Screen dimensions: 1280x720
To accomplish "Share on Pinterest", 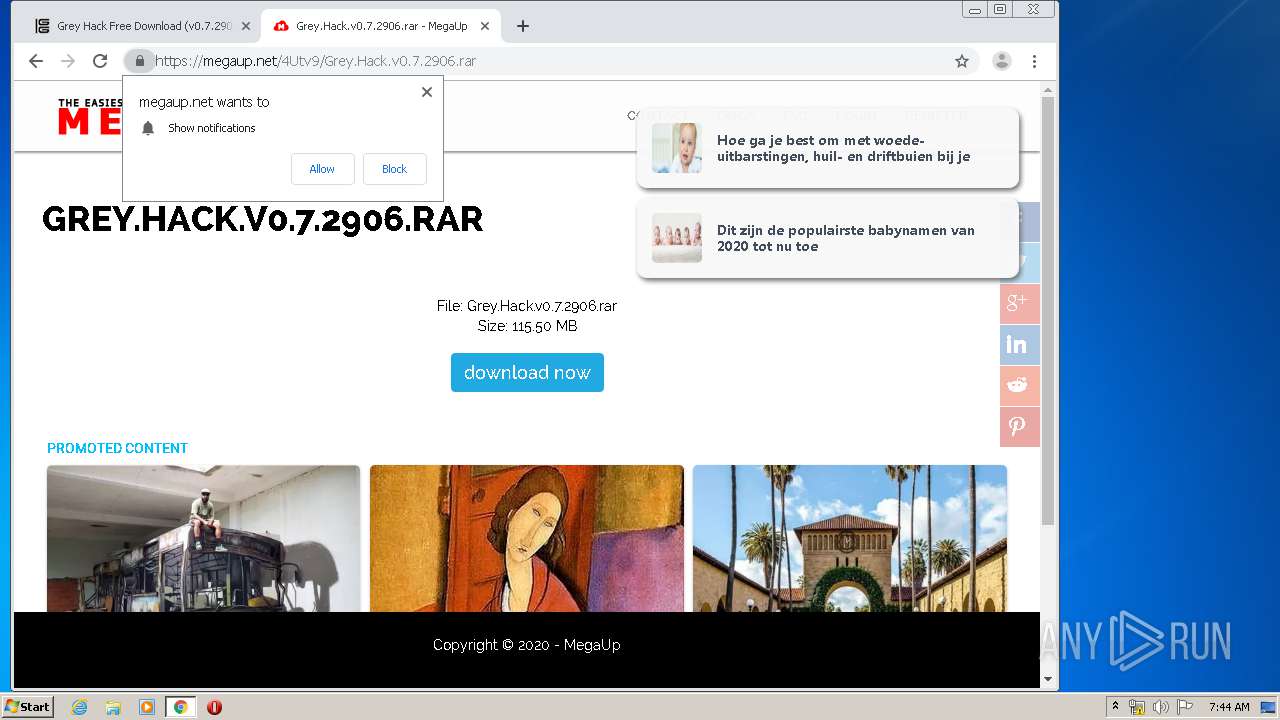I will click(x=1020, y=426).
